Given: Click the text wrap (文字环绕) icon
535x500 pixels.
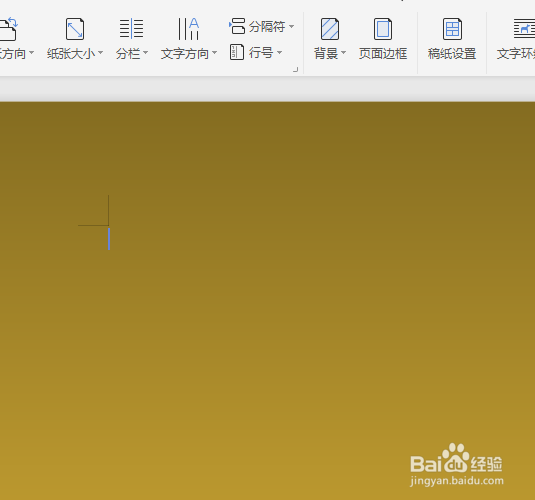Looking at the screenshot, I should pos(524,29).
